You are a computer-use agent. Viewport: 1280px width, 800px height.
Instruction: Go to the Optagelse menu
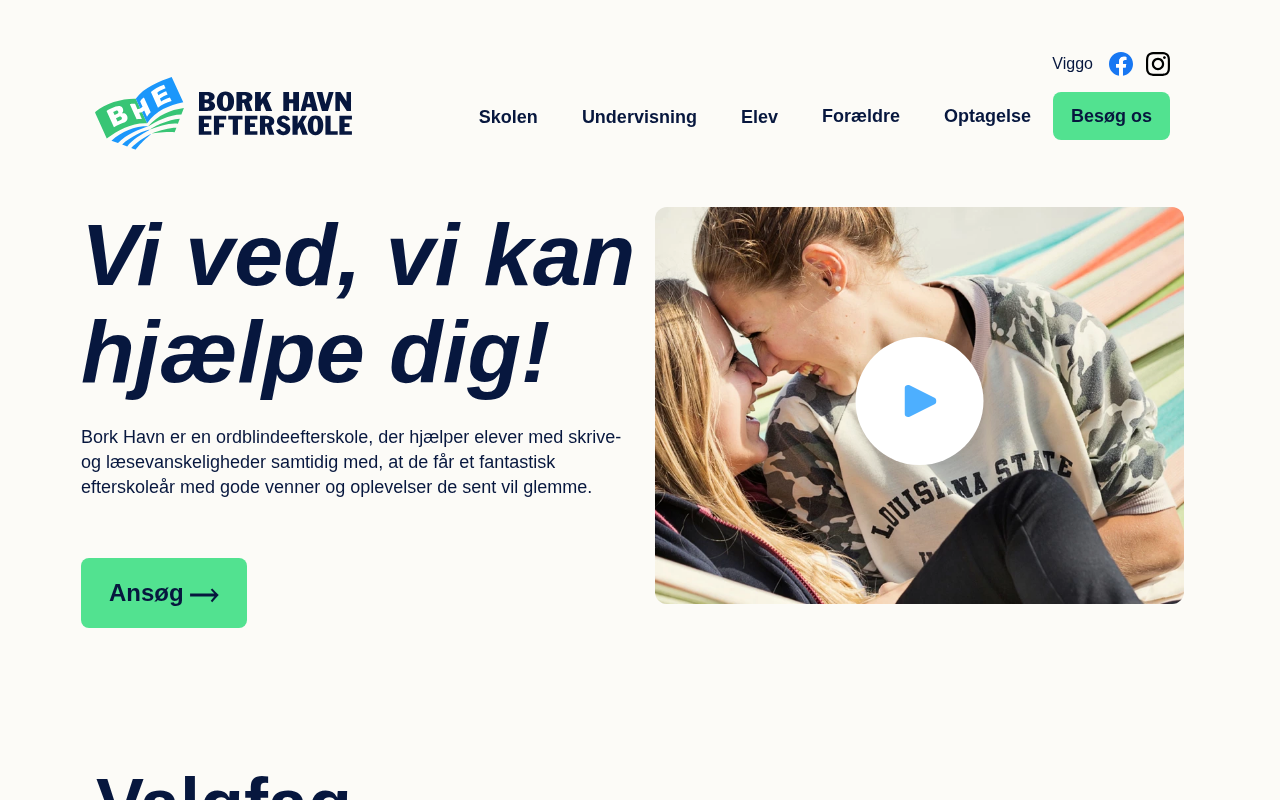987,116
